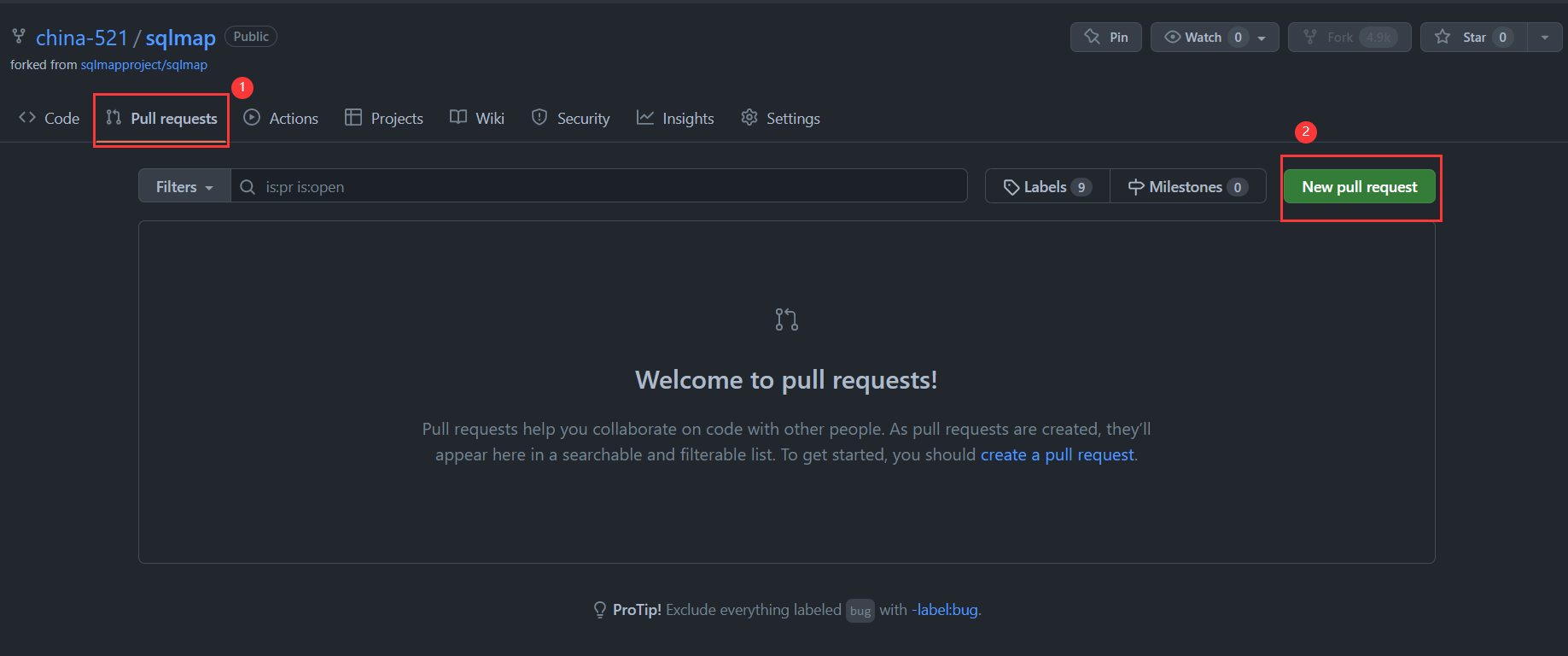Viewport: 1568px width, 656px height.
Task: Click the New pull request button
Action: pos(1360,187)
